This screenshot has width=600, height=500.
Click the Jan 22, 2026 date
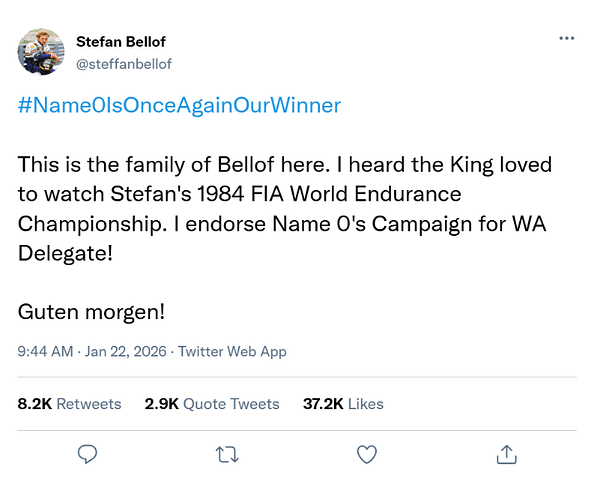tap(127, 351)
